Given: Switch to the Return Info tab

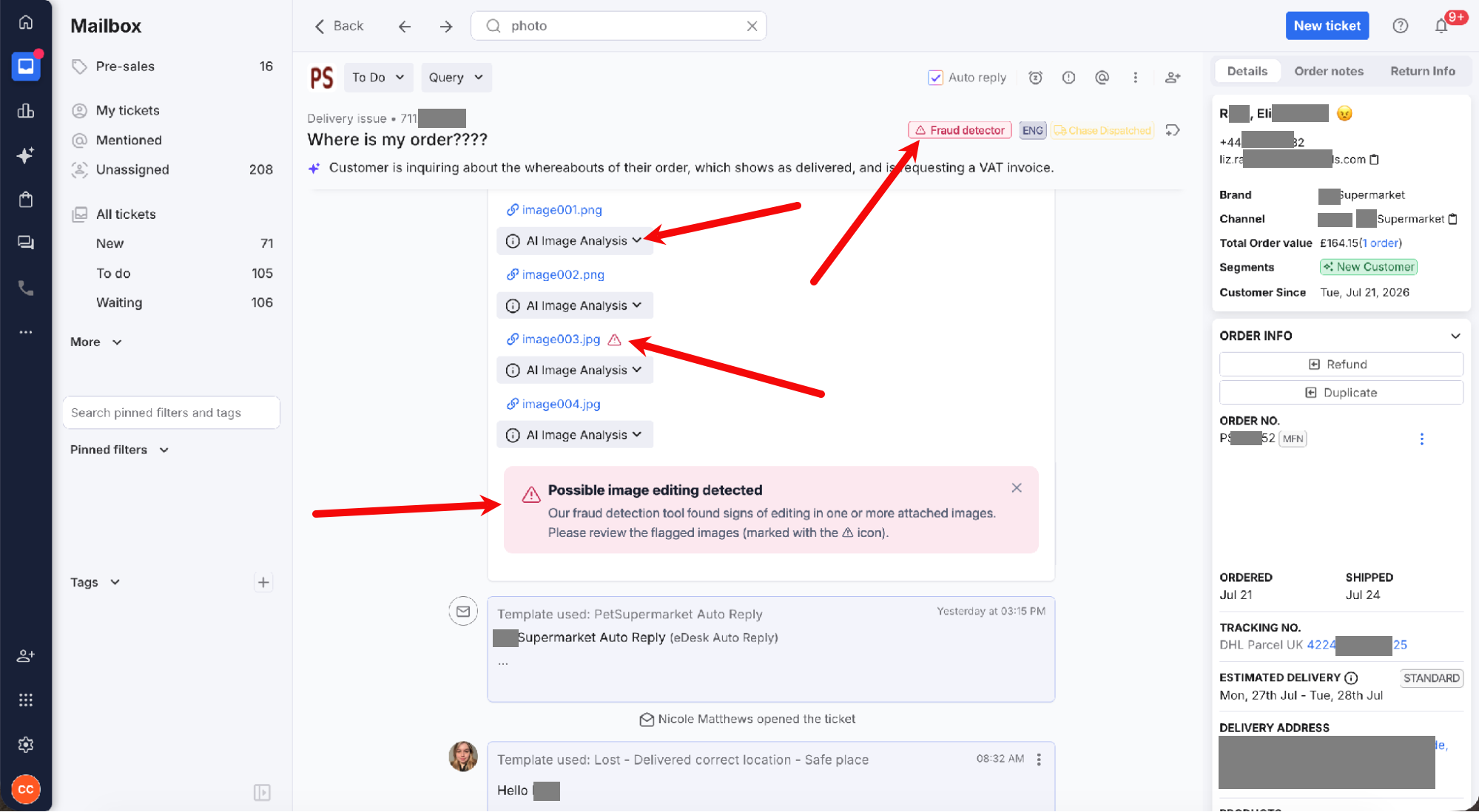Looking at the screenshot, I should 1422,72.
